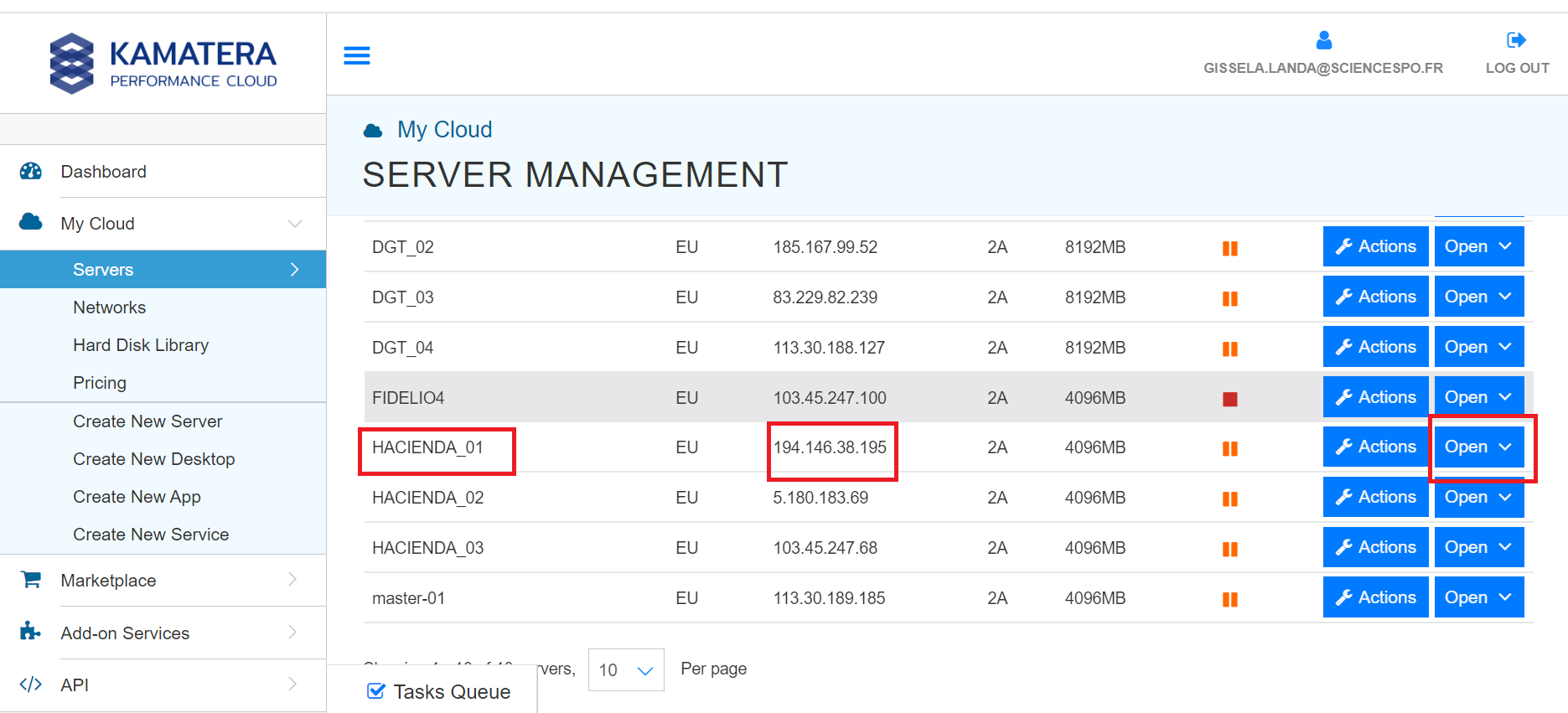Click Actions button for HACIENDA_02
The height and width of the screenshot is (713, 1568).
point(1376,497)
